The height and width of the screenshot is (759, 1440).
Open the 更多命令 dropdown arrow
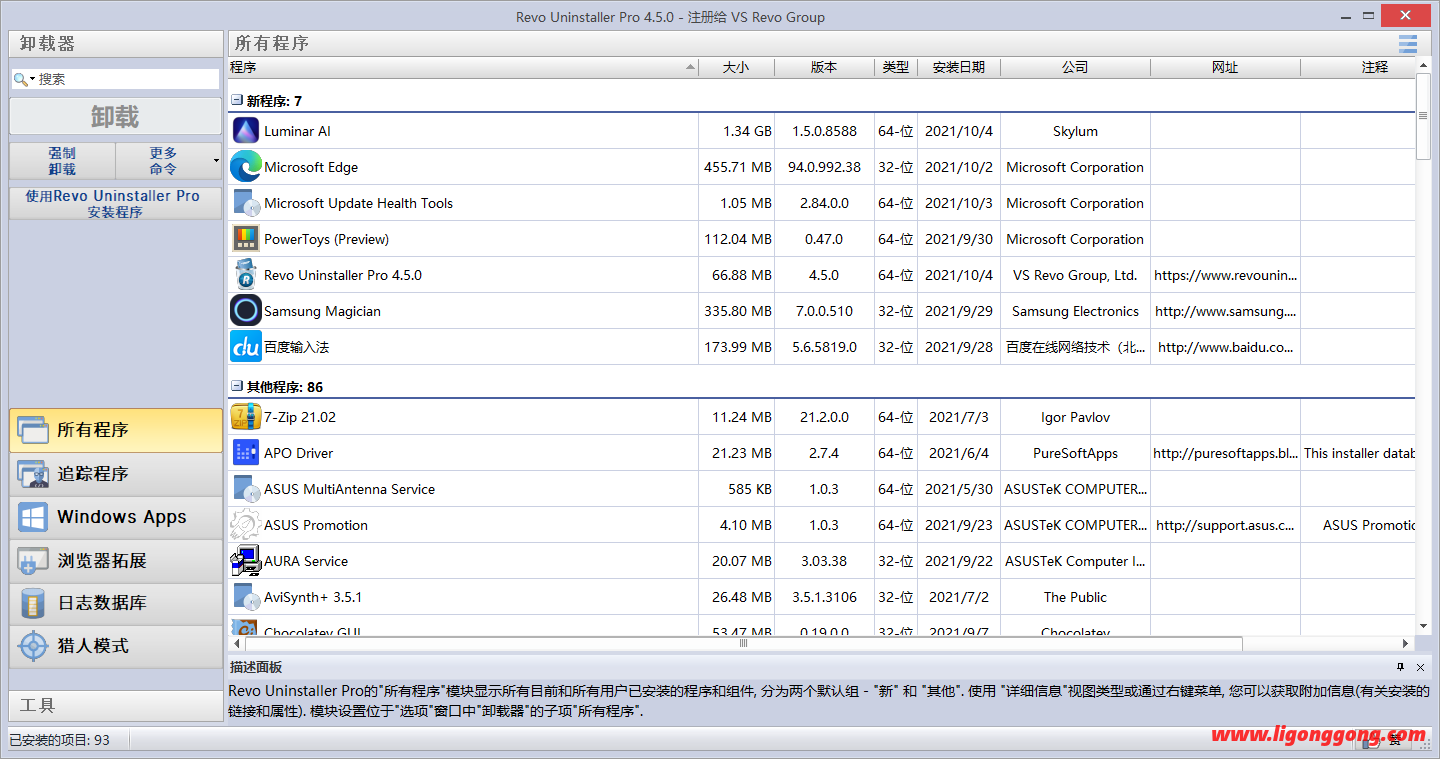tap(216, 161)
